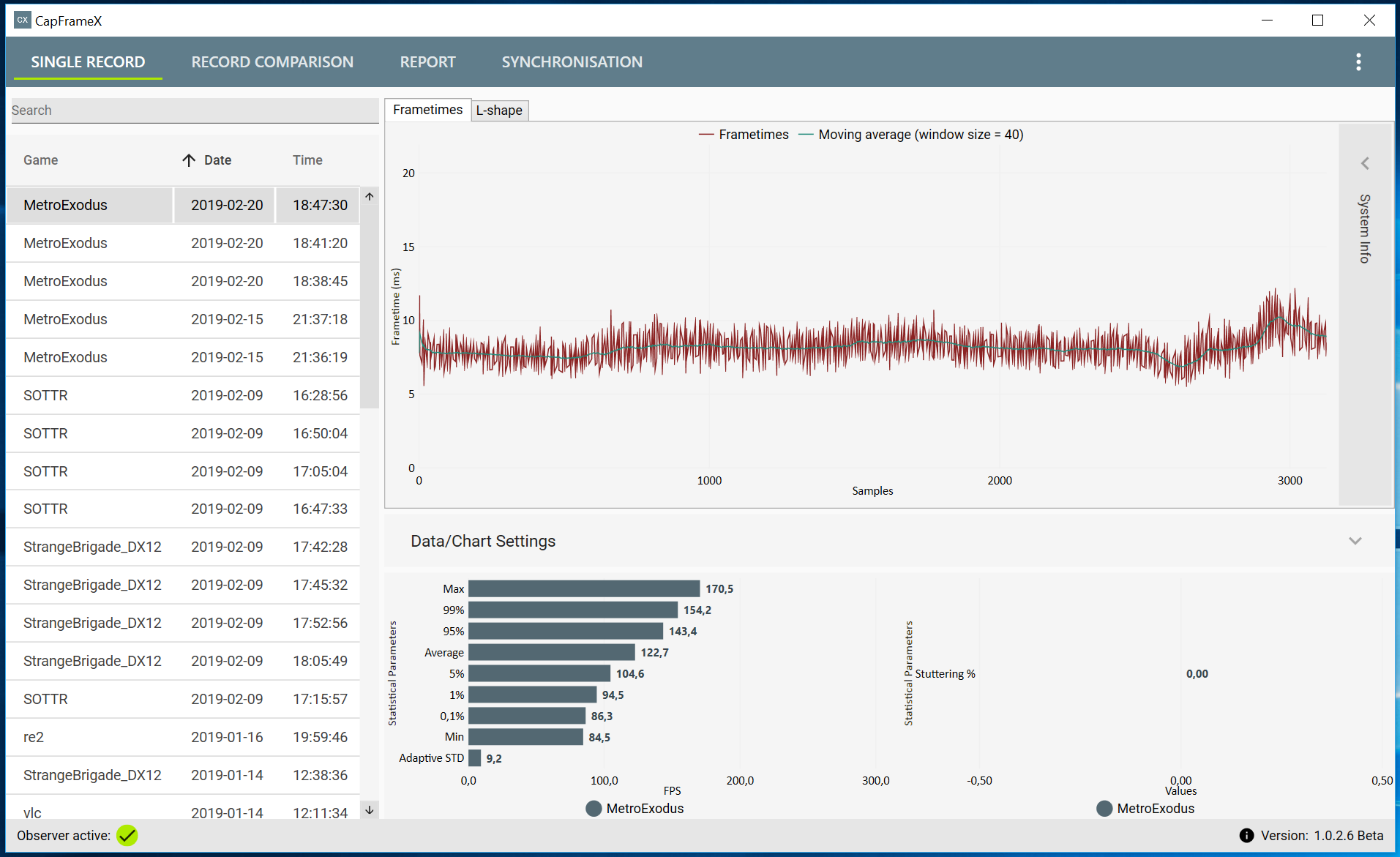Select MetroExodus record from 18:38:45
This screenshot has width=1400, height=857.
(183, 281)
